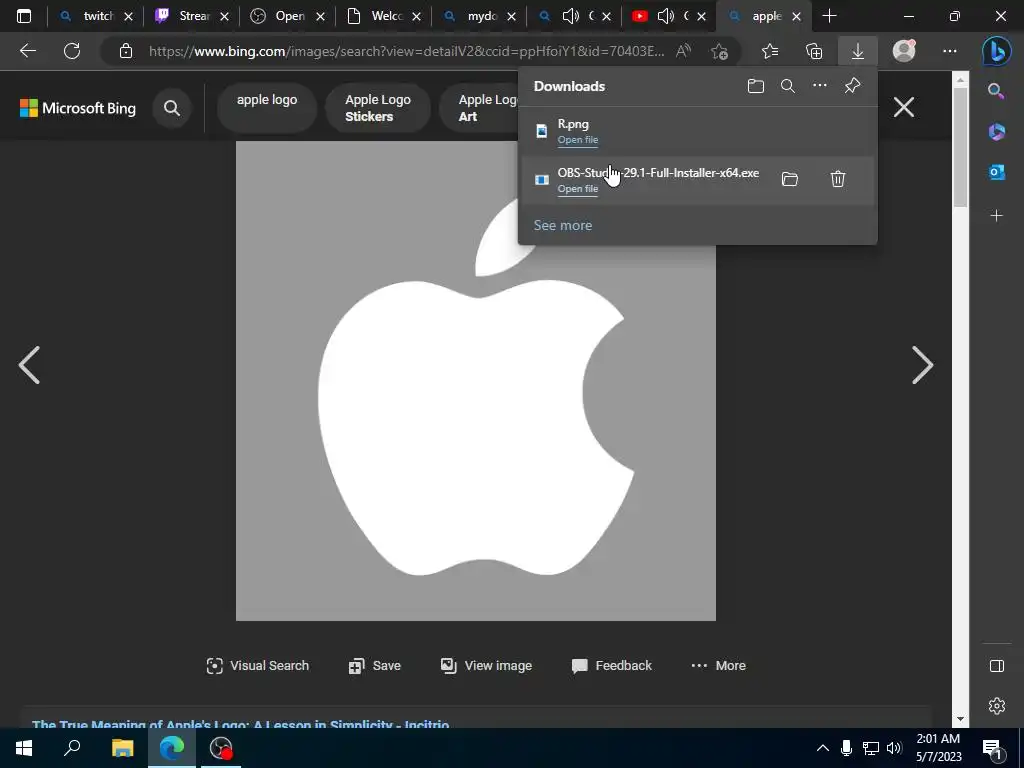Search downloads with magnifier icon
This screenshot has height=768, width=1024.
pos(788,86)
